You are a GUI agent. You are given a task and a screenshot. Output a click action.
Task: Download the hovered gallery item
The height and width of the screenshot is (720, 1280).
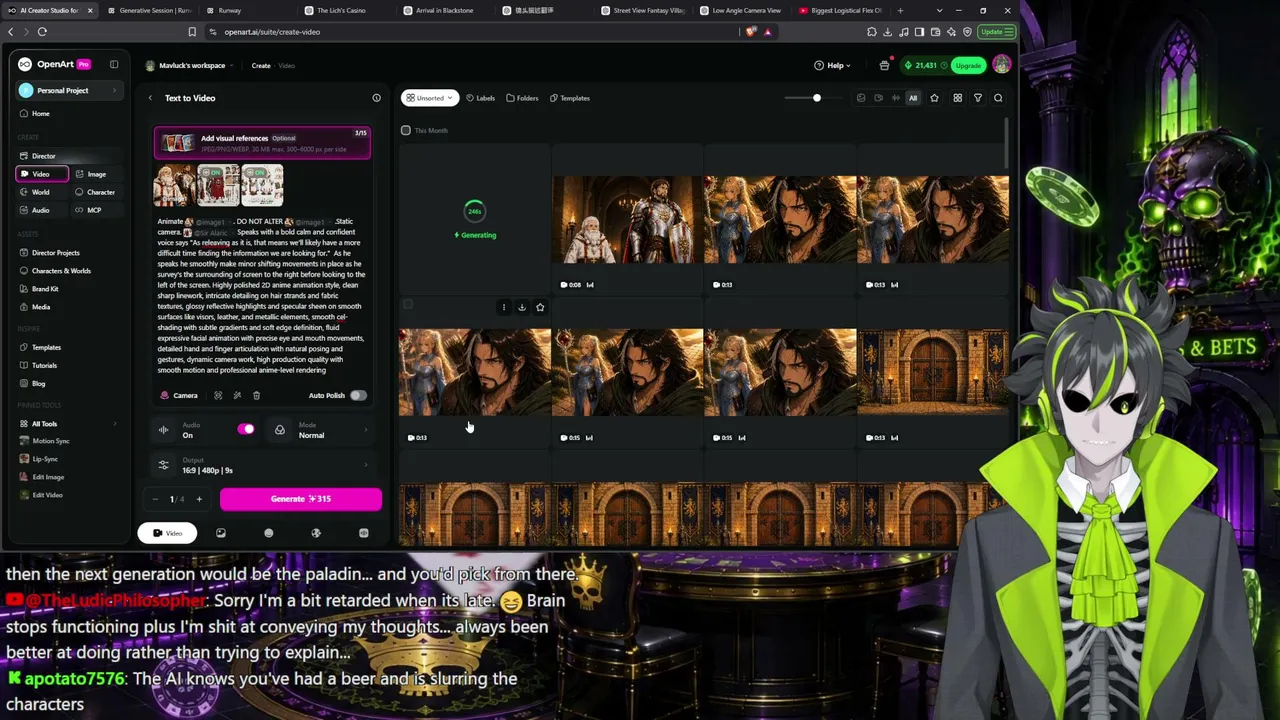[x=521, y=307]
